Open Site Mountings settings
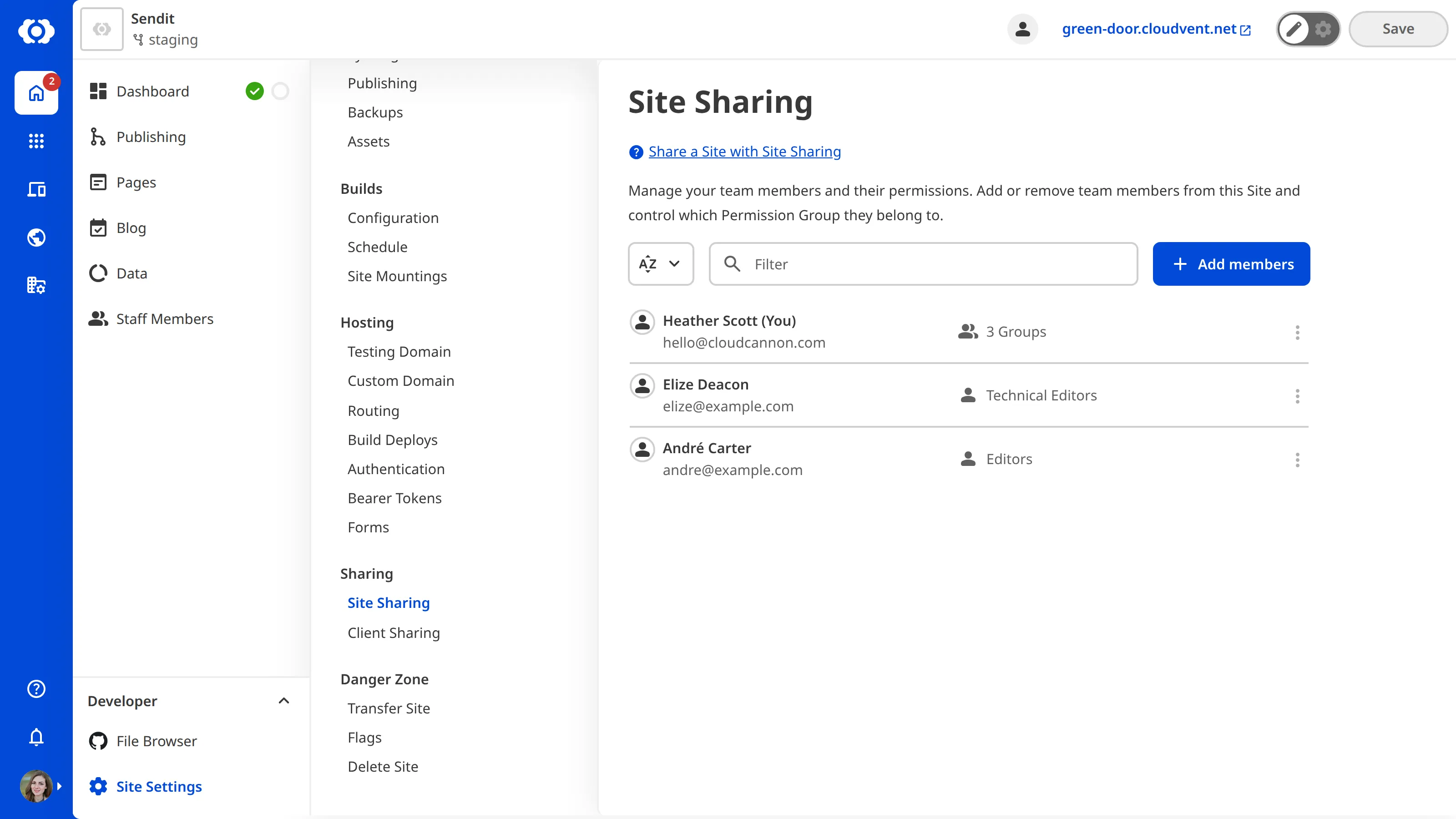This screenshot has height=819, width=1456. [397, 276]
